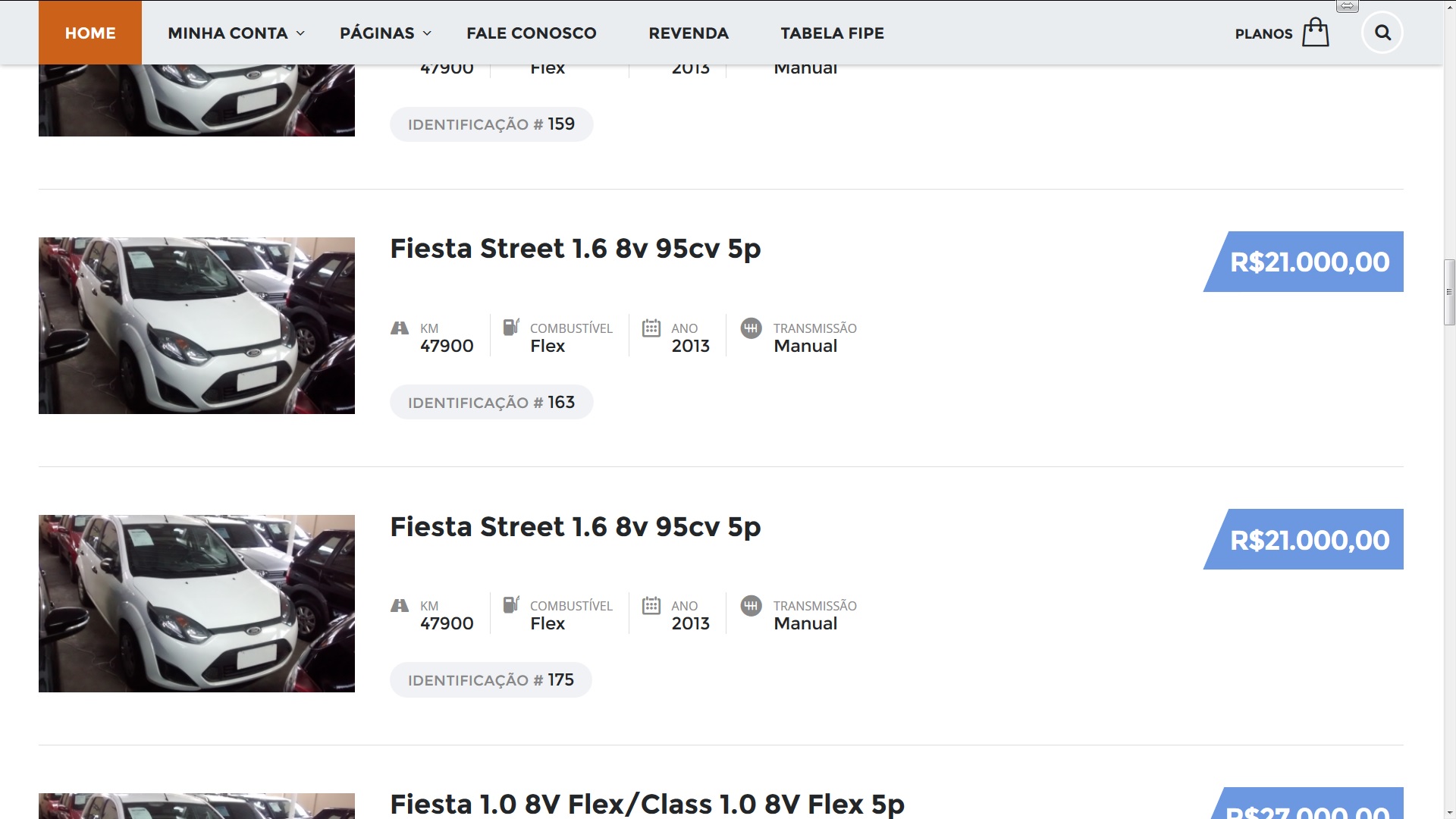Click the fuel pump icon on listing 175
The image size is (1456, 819).
(511, 604)
